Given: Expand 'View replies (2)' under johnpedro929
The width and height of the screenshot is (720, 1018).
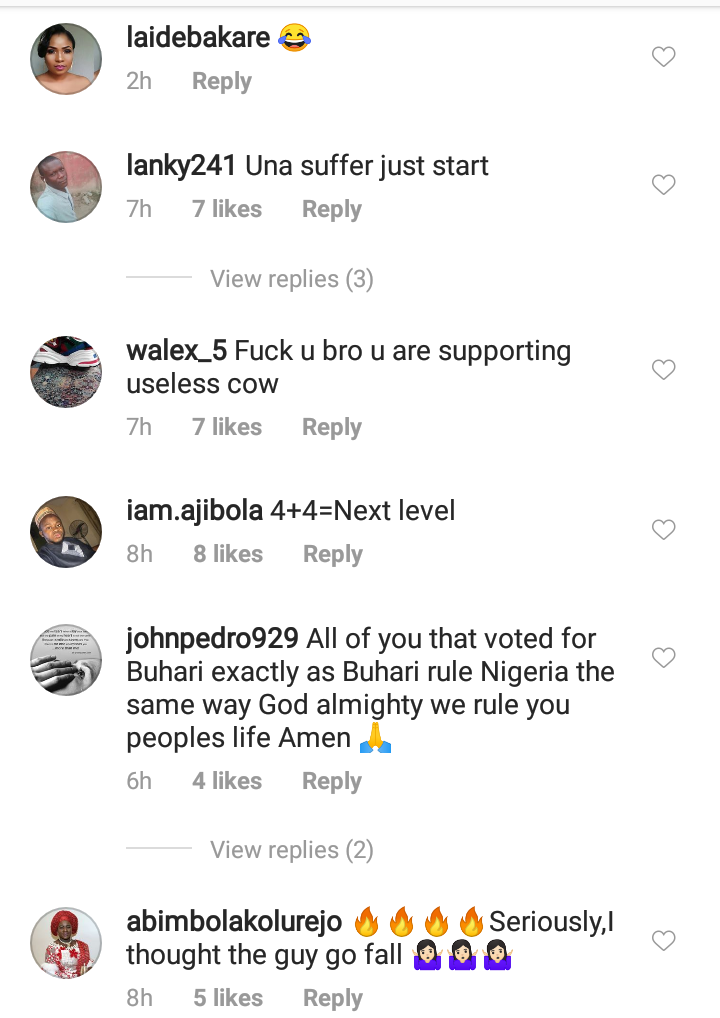Looking at the screenshot, I should click(x=291, y=850).
